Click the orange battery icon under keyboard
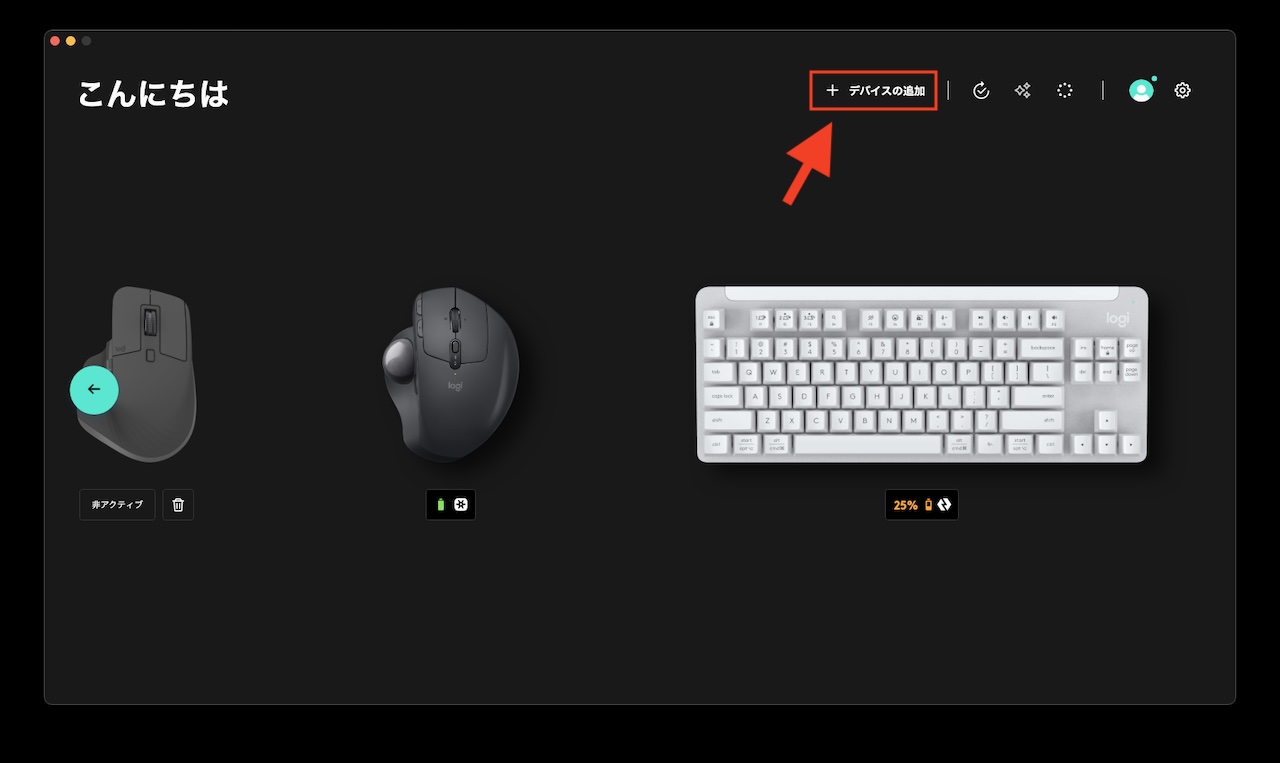 (x=928, y=505)
